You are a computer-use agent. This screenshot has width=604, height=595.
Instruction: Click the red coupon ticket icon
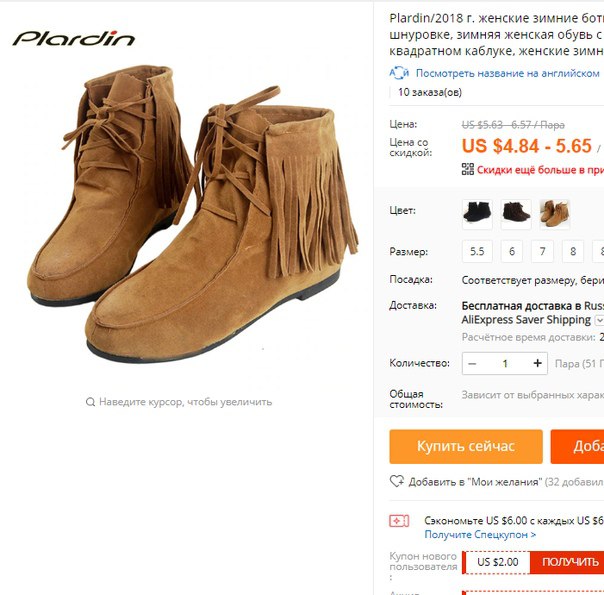coord(399,521)
